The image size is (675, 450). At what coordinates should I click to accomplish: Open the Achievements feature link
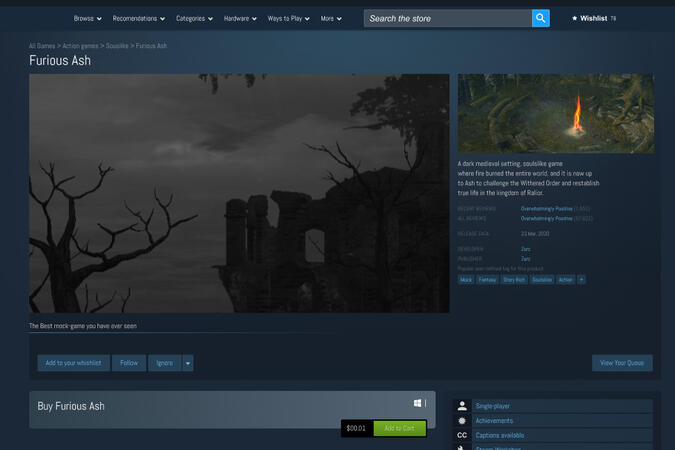coord(494,421)
